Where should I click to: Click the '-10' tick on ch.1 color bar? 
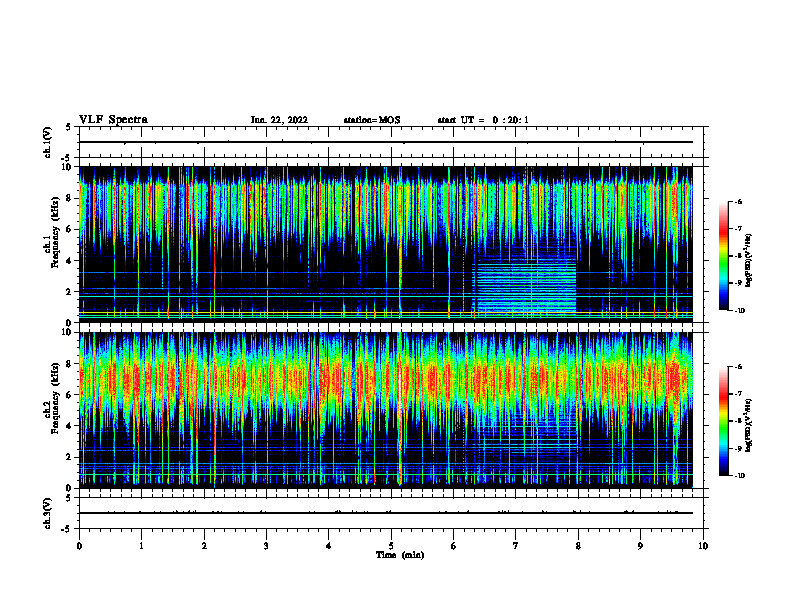click(x=739, y=311)
